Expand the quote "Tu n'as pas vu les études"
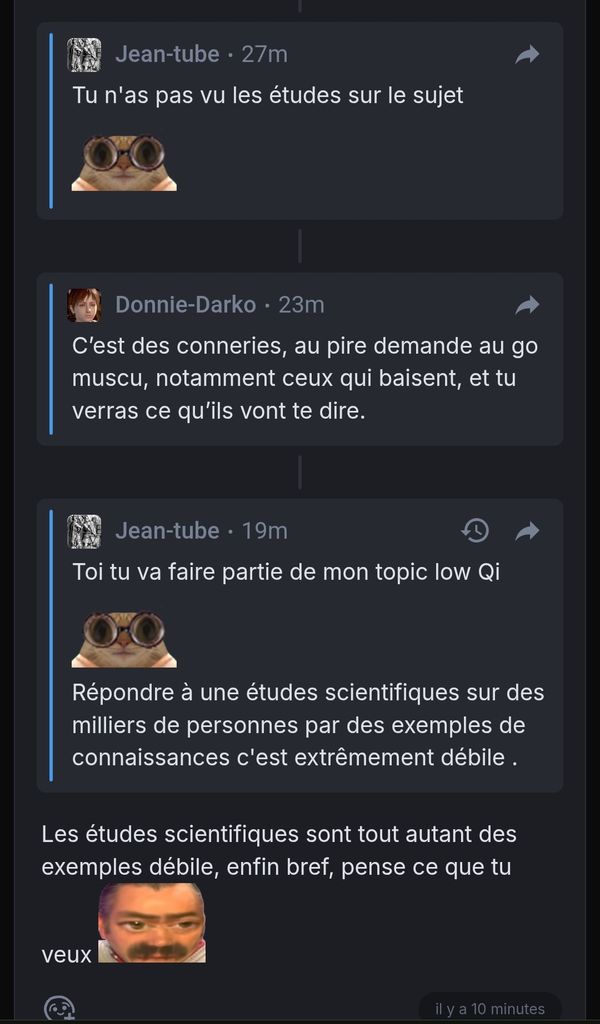600x1024 pixels. (268, 97)
